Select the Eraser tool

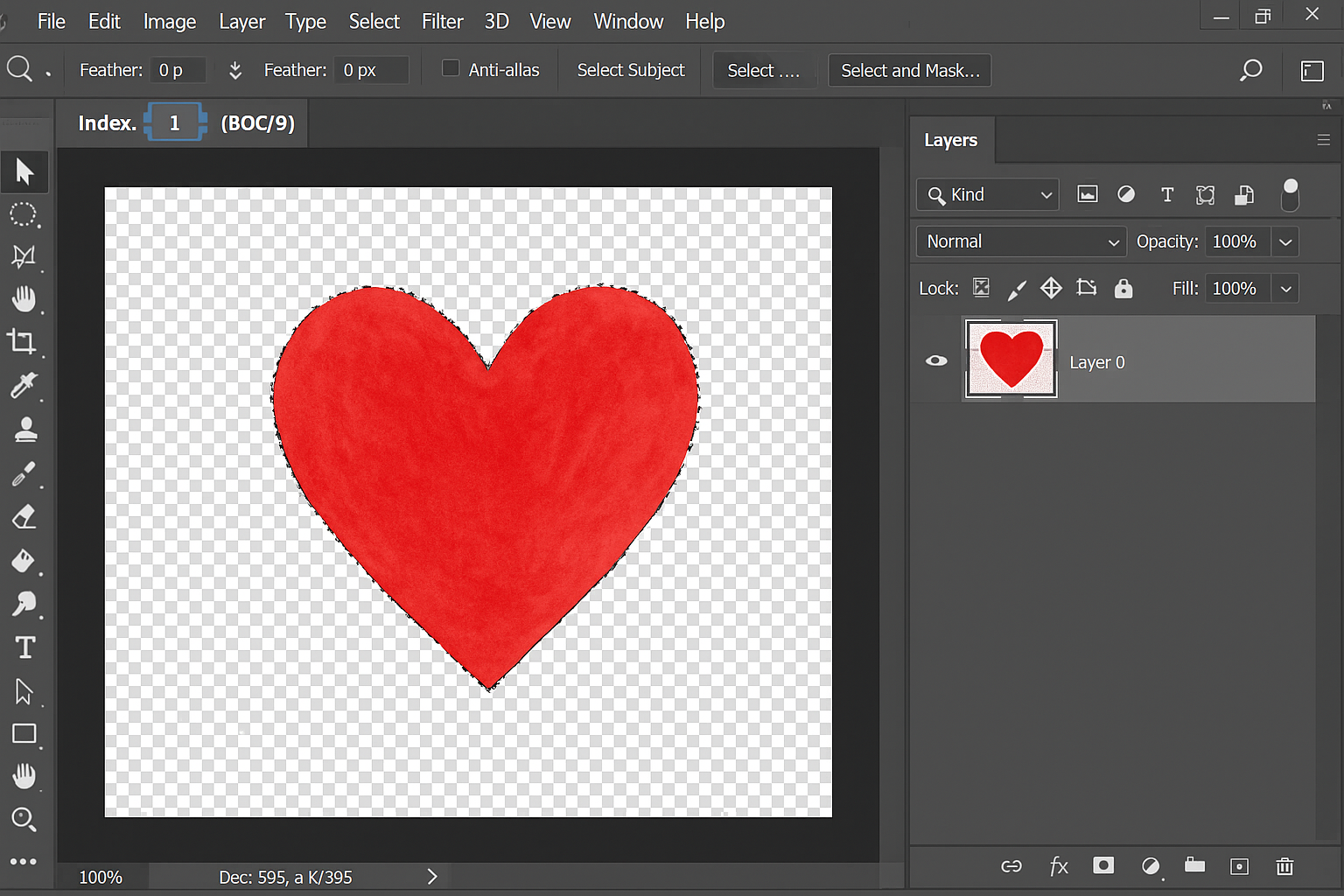coord(24,517)
